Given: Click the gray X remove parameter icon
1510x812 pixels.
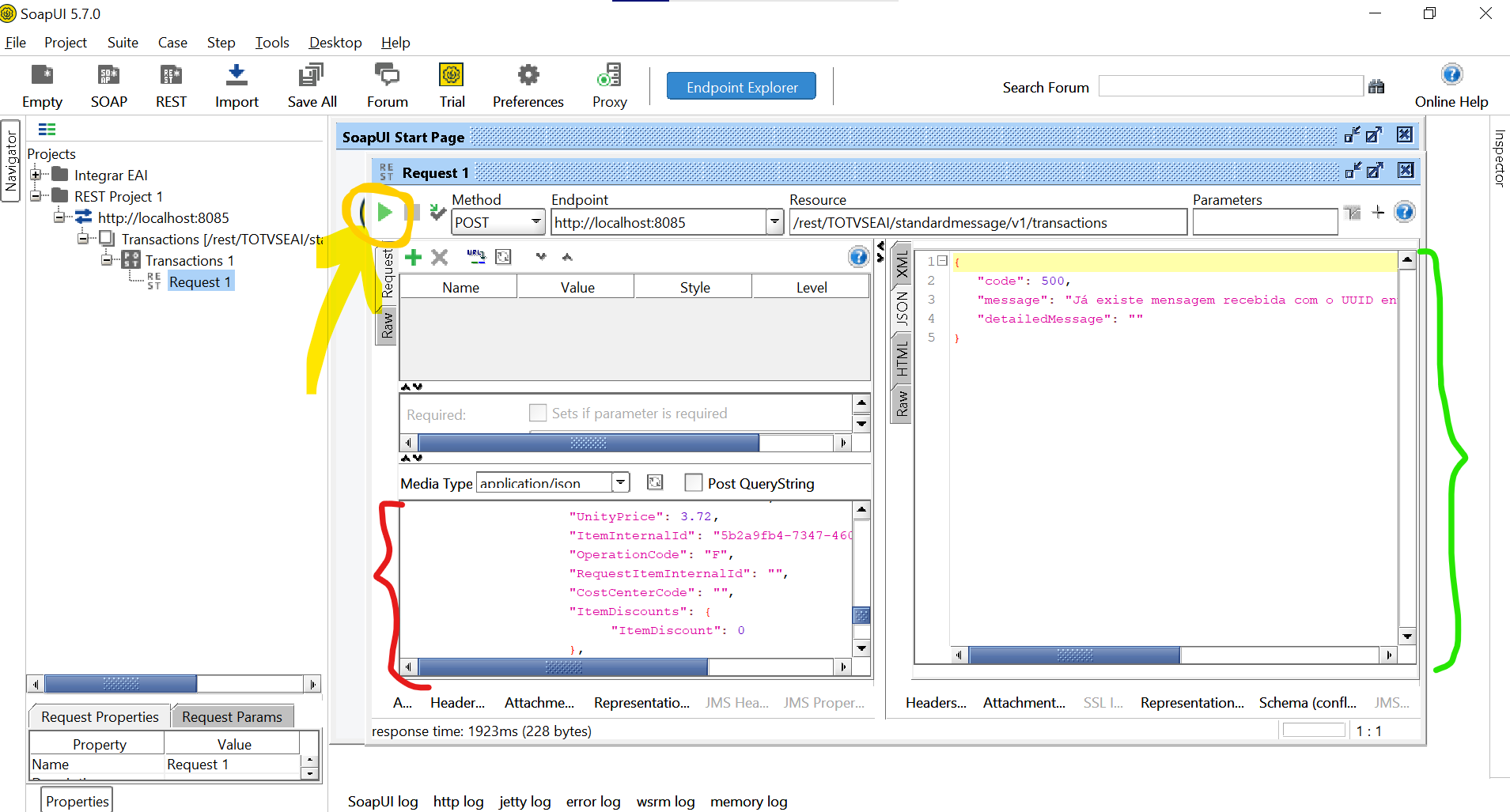Looking at the screenshot, I should [x=440, y=257].
